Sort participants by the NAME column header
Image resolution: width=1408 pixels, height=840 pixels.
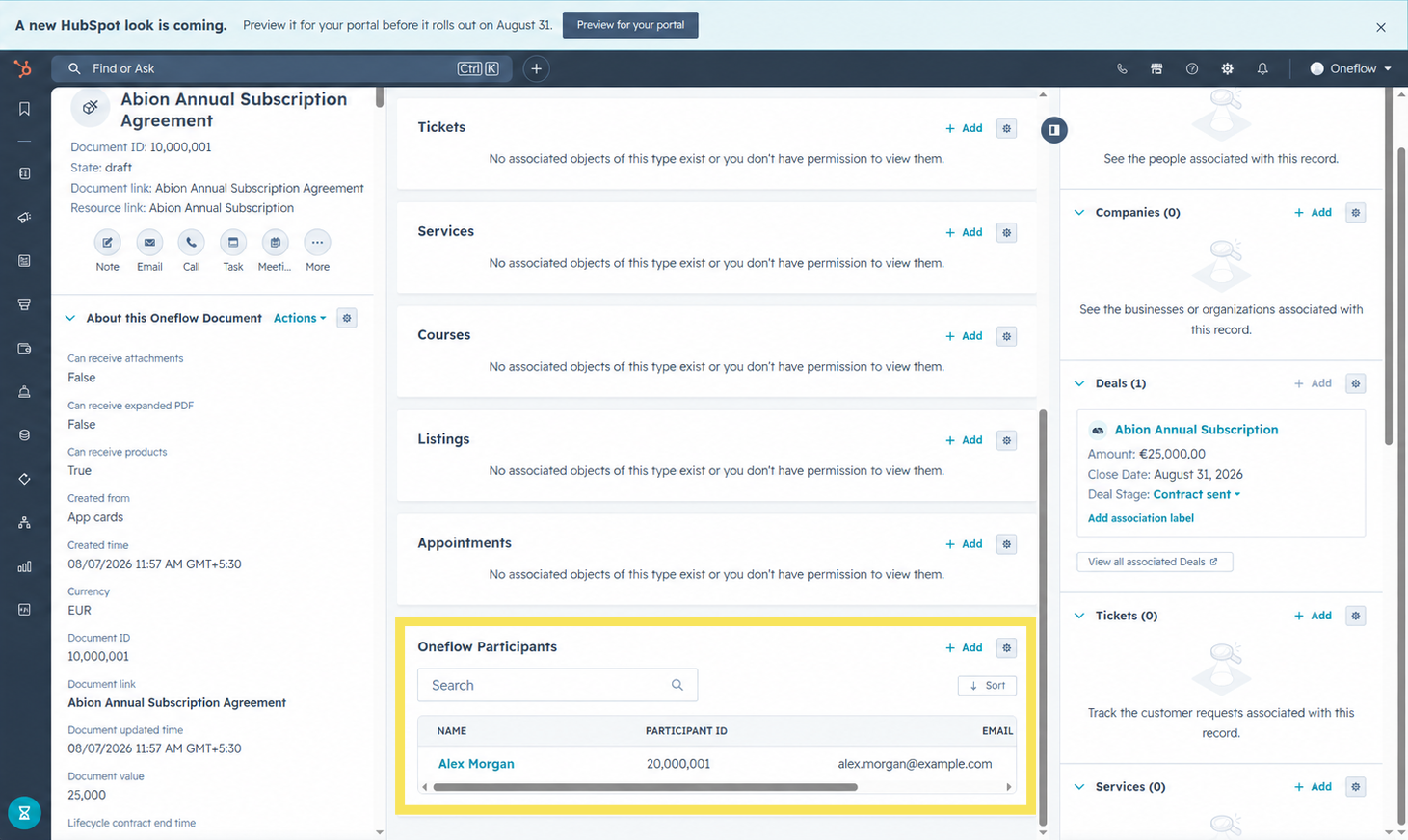tap(451, 731)
